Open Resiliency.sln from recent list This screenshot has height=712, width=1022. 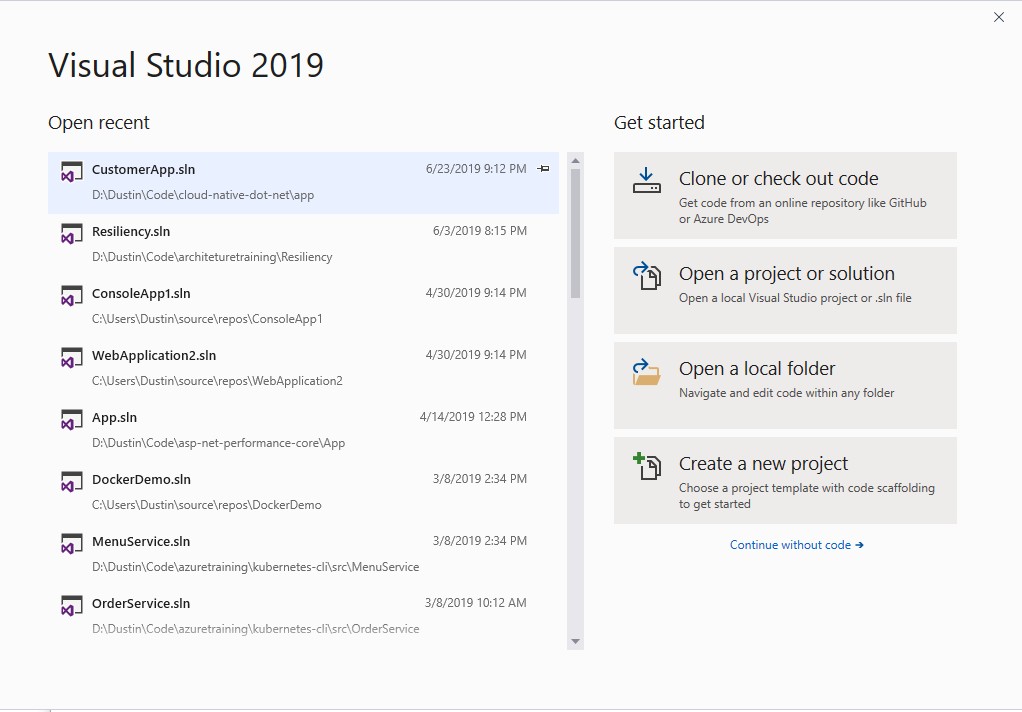pyautogui.click(x=303, y=245)
